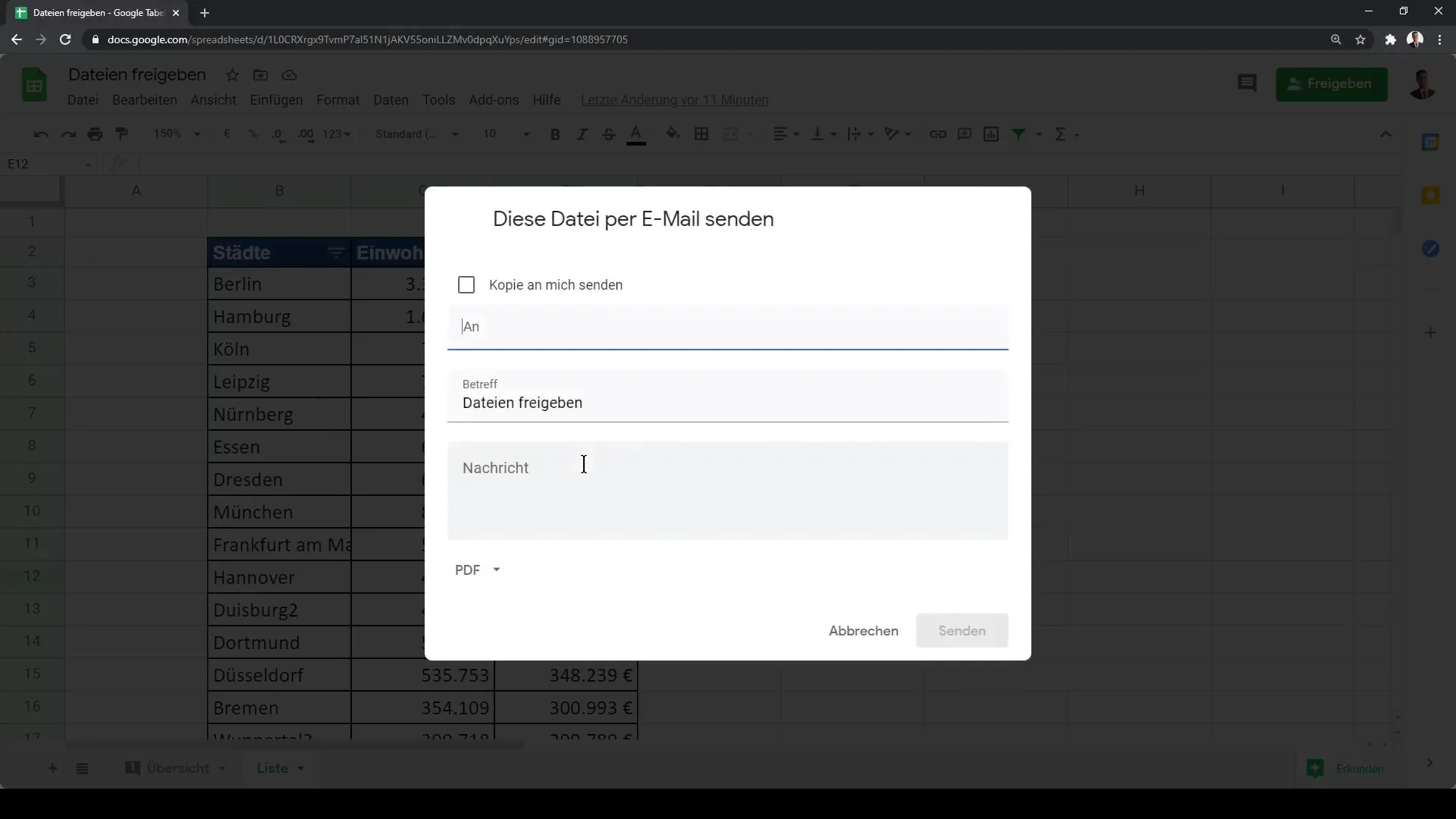1456x819 pixels.
Task: Click the Erkunden explore button
Action: point(1348,768)
